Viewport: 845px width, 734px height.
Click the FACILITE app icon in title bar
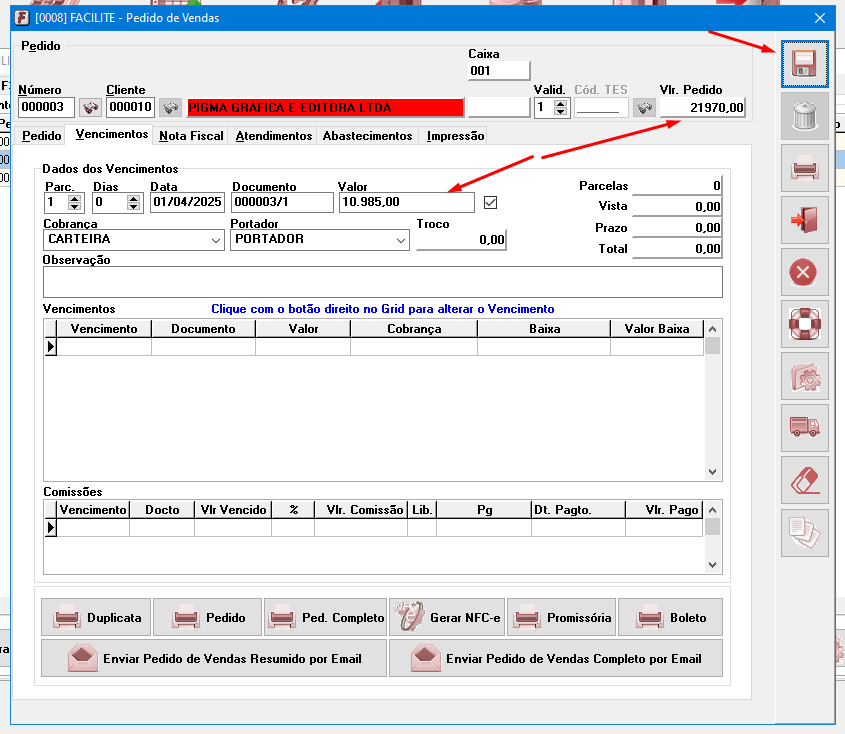click(x=22, y=18)
